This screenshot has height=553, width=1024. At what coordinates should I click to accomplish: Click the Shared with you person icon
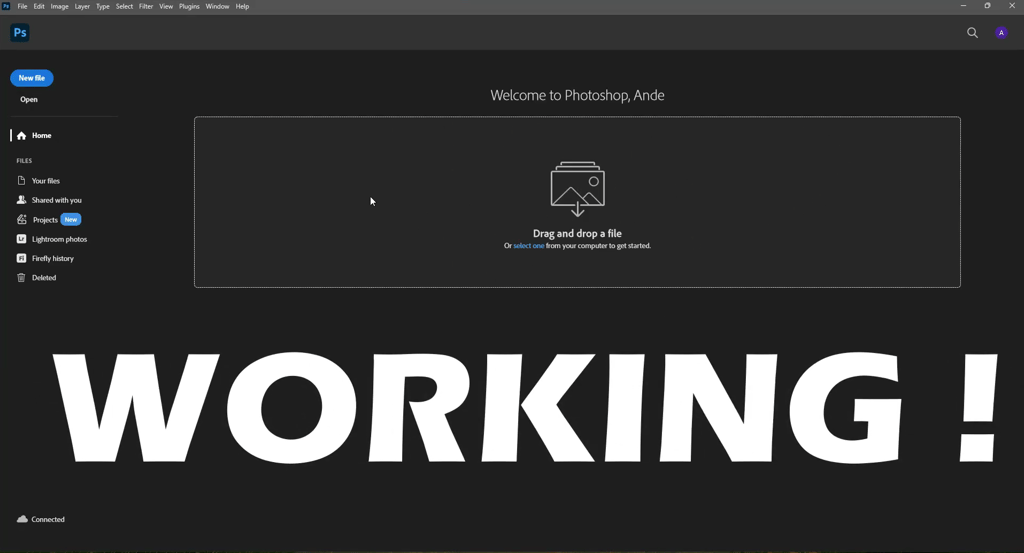coord(22,200)
